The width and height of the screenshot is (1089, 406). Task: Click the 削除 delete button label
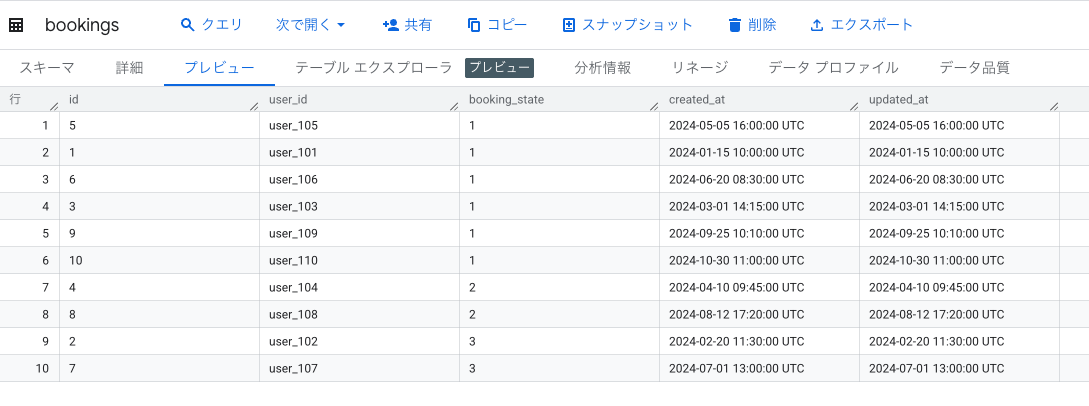tap(763, 25)
